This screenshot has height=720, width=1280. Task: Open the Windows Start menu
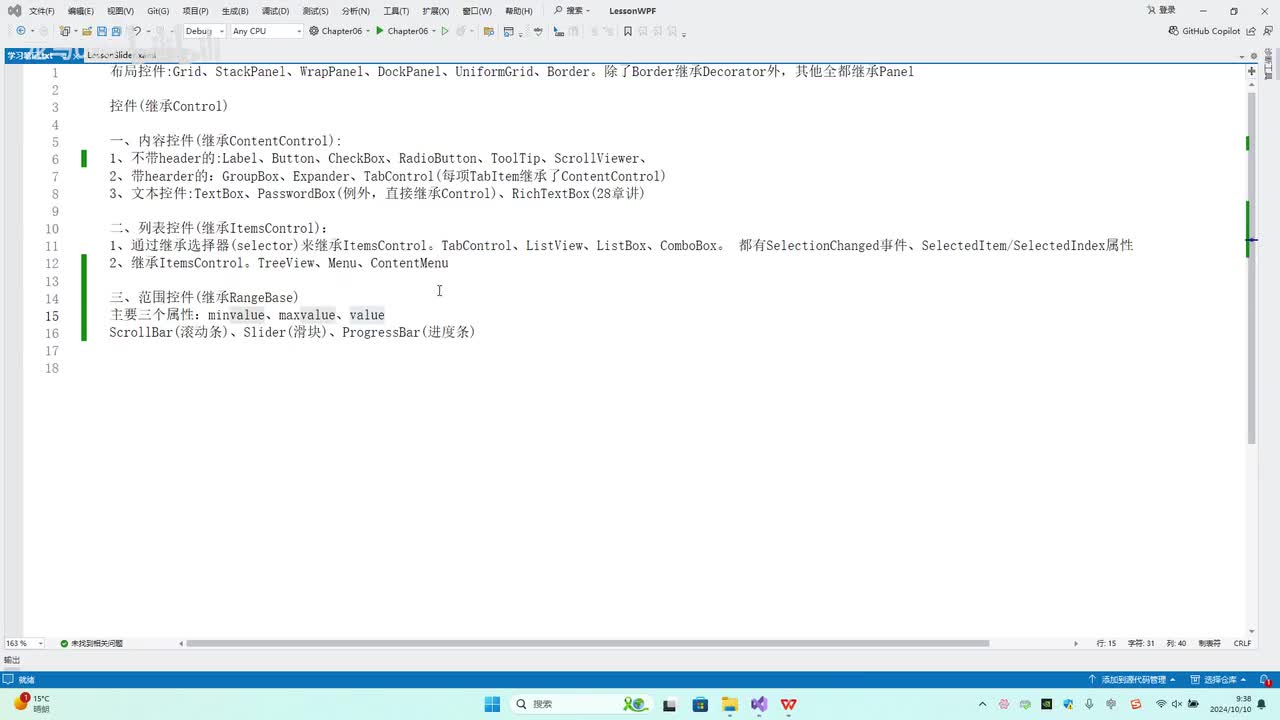click(x=492, y=704)
